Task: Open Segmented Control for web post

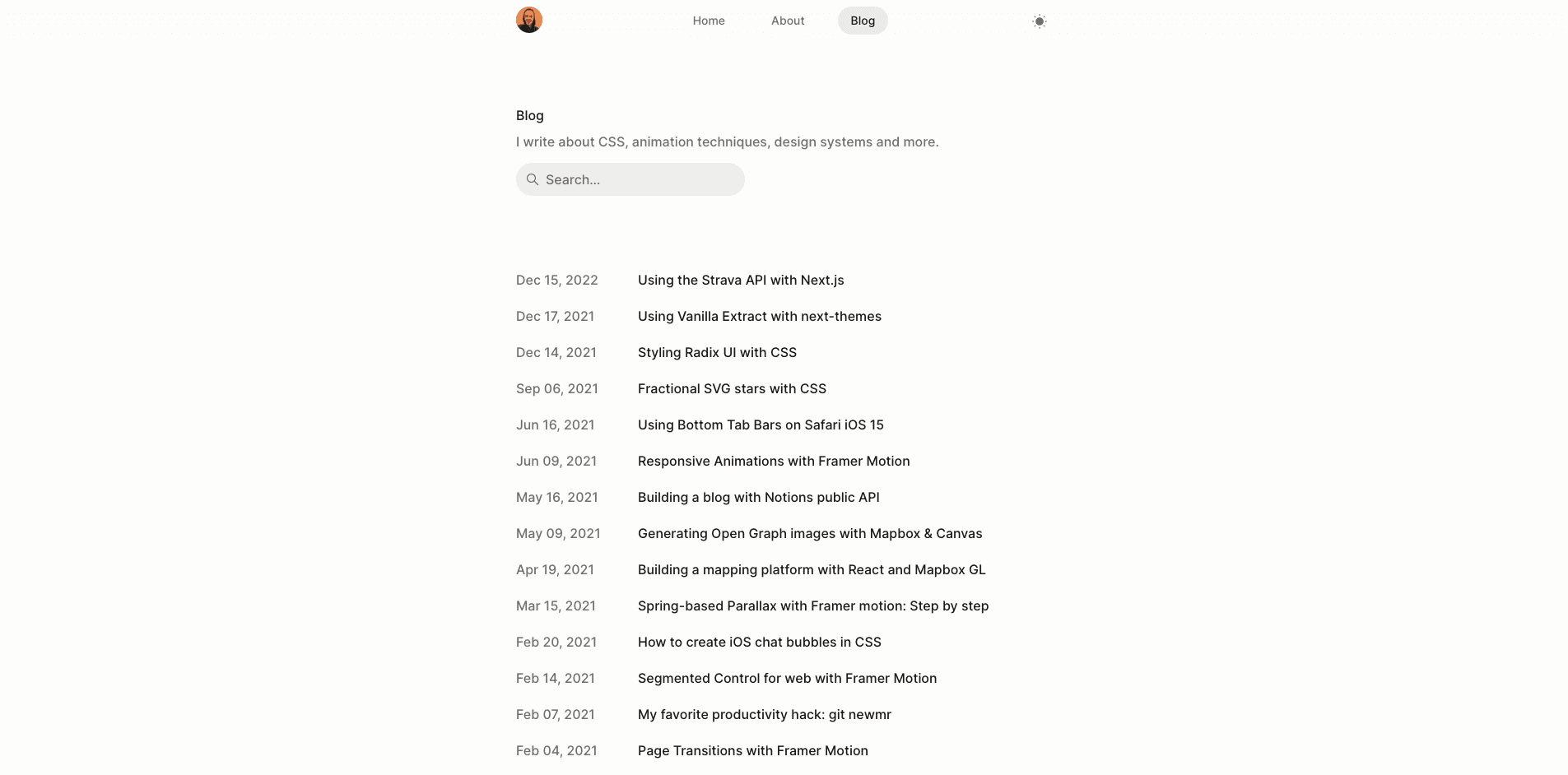Action: (787, 678)
